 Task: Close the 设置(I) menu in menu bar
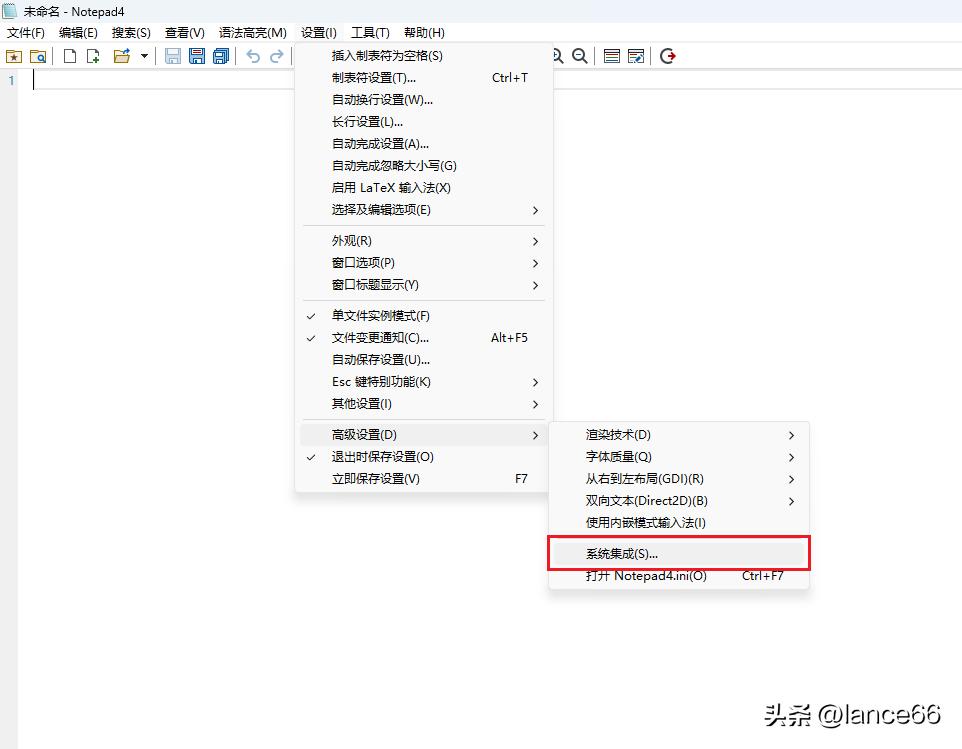(x=318, y=33)
